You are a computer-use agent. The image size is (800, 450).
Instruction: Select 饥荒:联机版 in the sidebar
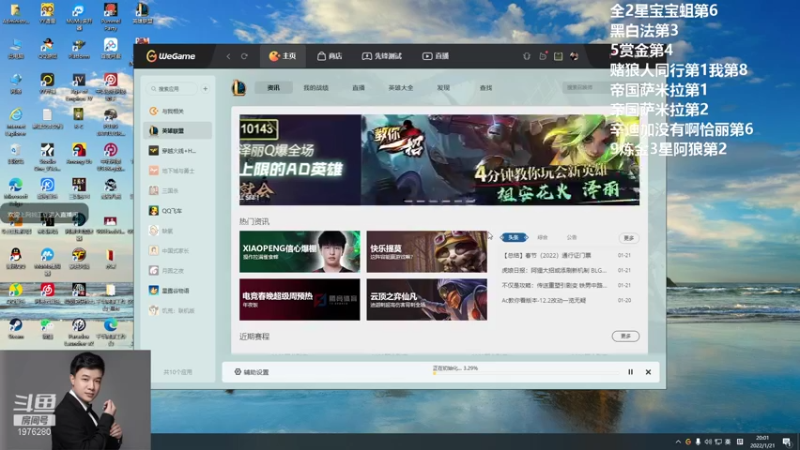tap(178, 310)
